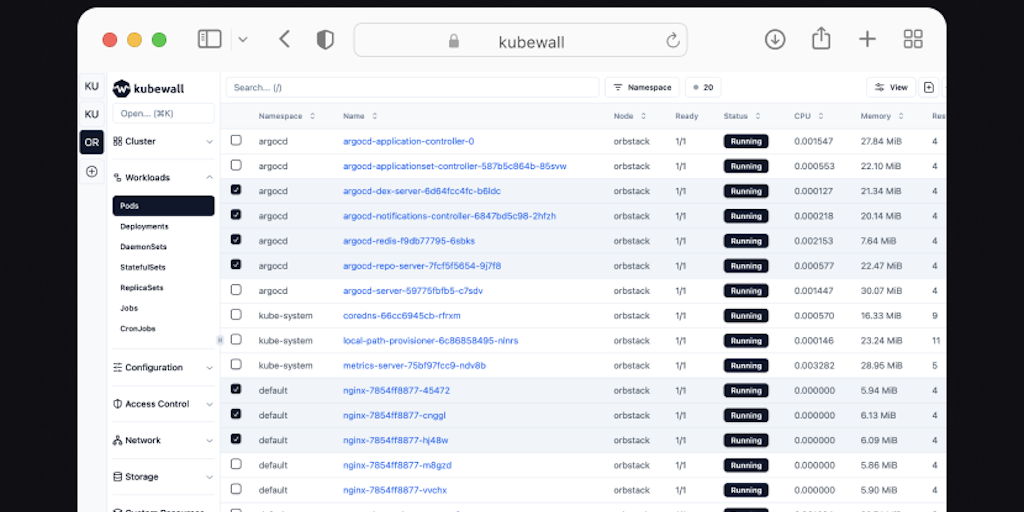Open the Safari downloads icon
The width and height of the screenshot is (1024, 512).
[775, 39]
